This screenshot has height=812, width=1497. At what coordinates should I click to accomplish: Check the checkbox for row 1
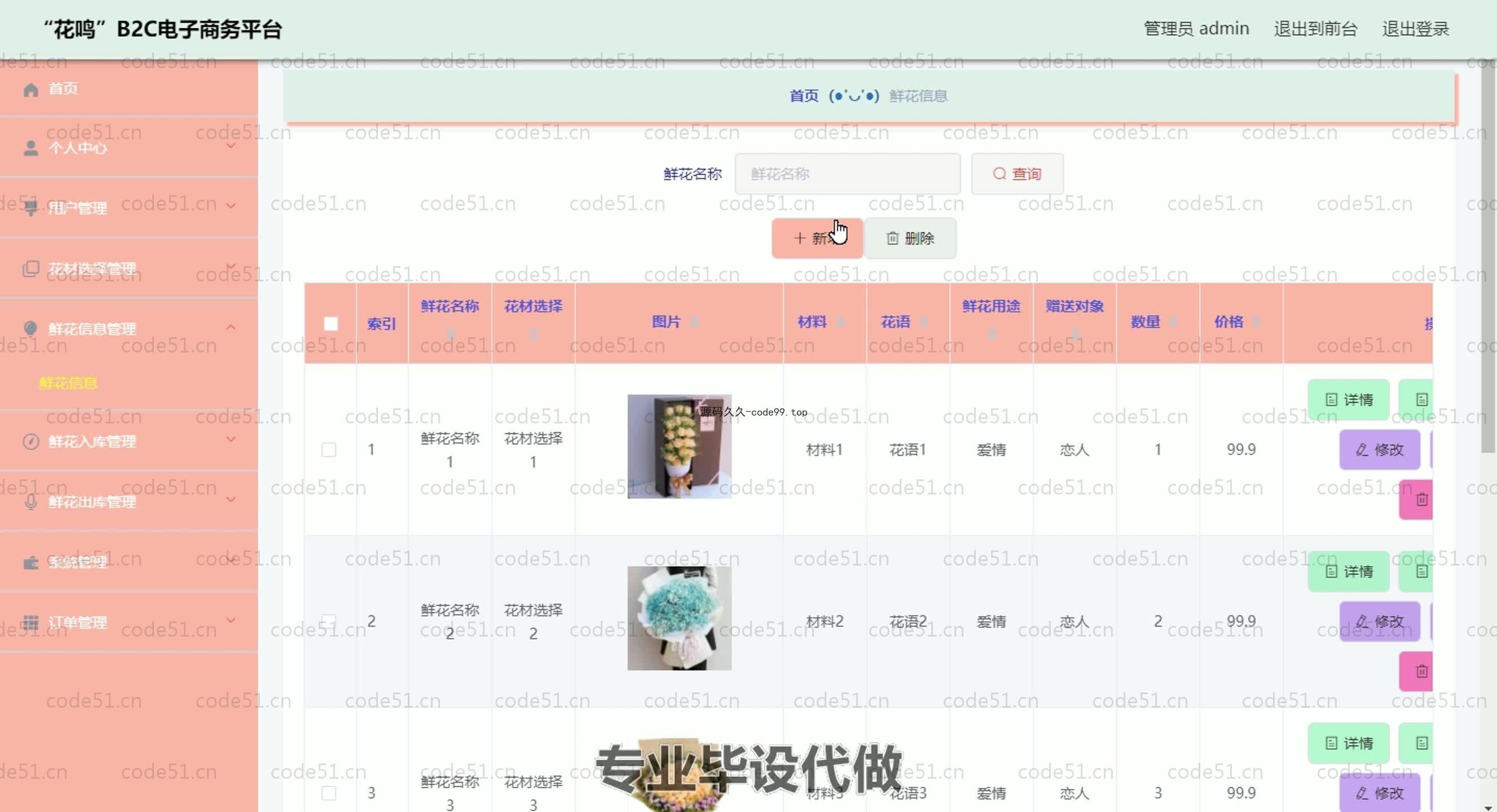(328, 449)
